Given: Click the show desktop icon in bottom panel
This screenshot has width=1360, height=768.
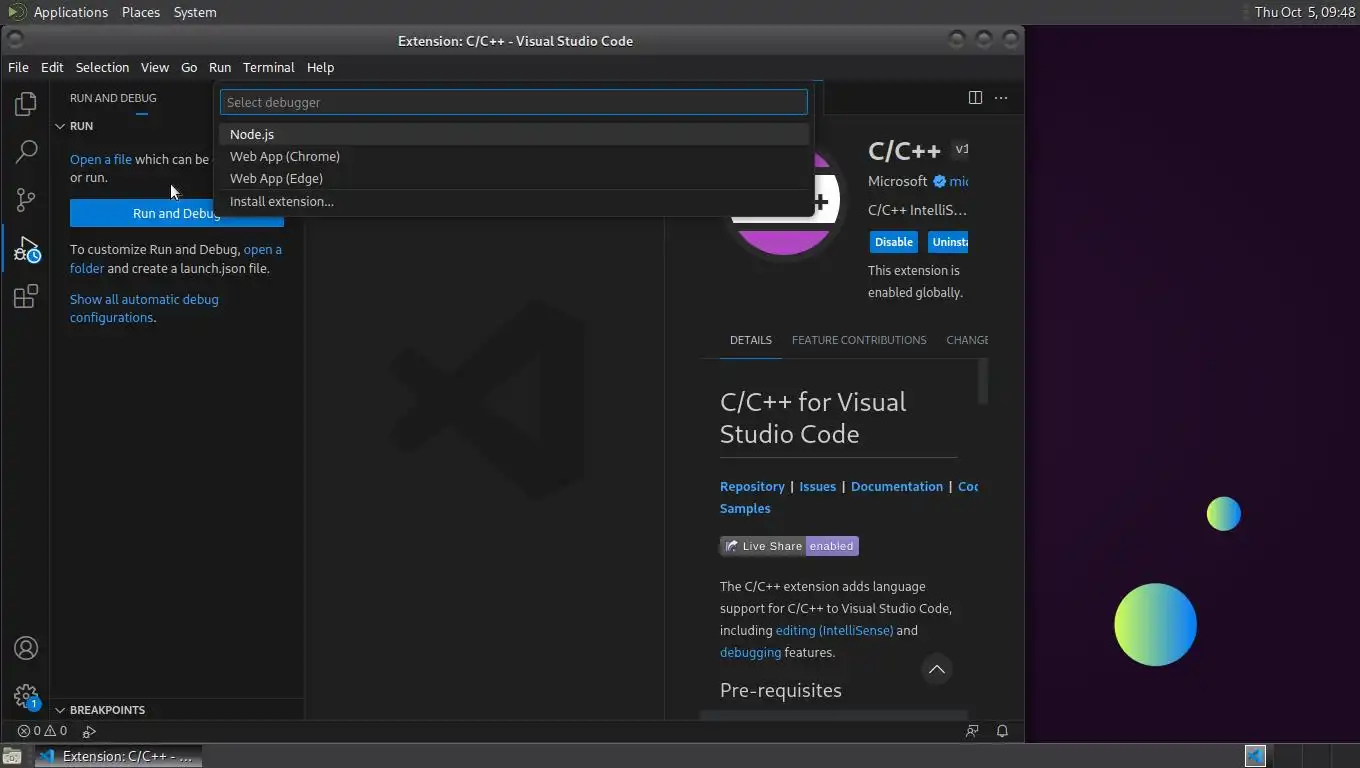Looking at the screenshot, I should (x=11, y=756).
